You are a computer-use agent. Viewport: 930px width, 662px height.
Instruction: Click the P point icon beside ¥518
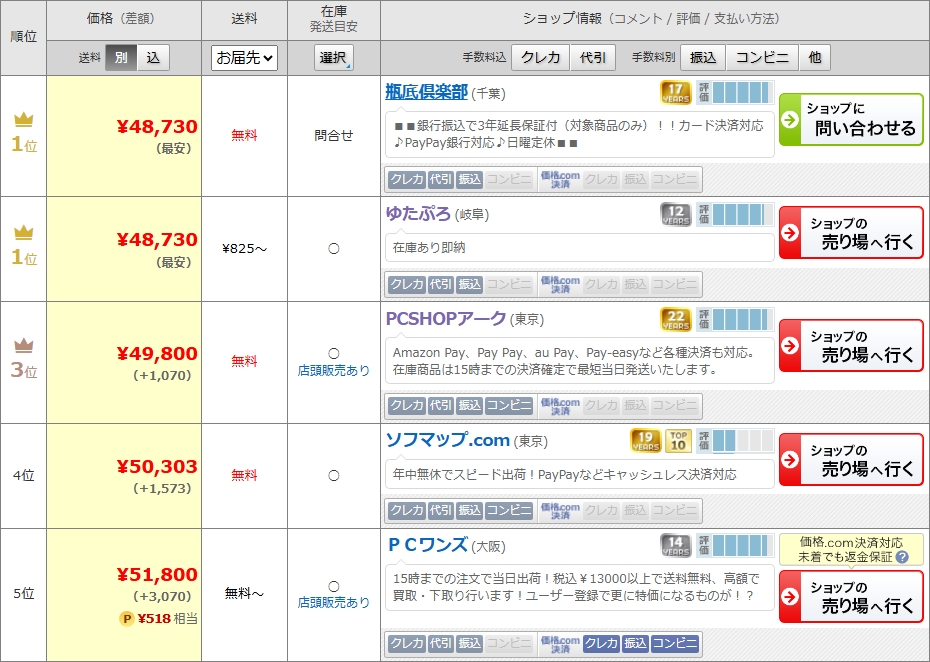[126, 619]
